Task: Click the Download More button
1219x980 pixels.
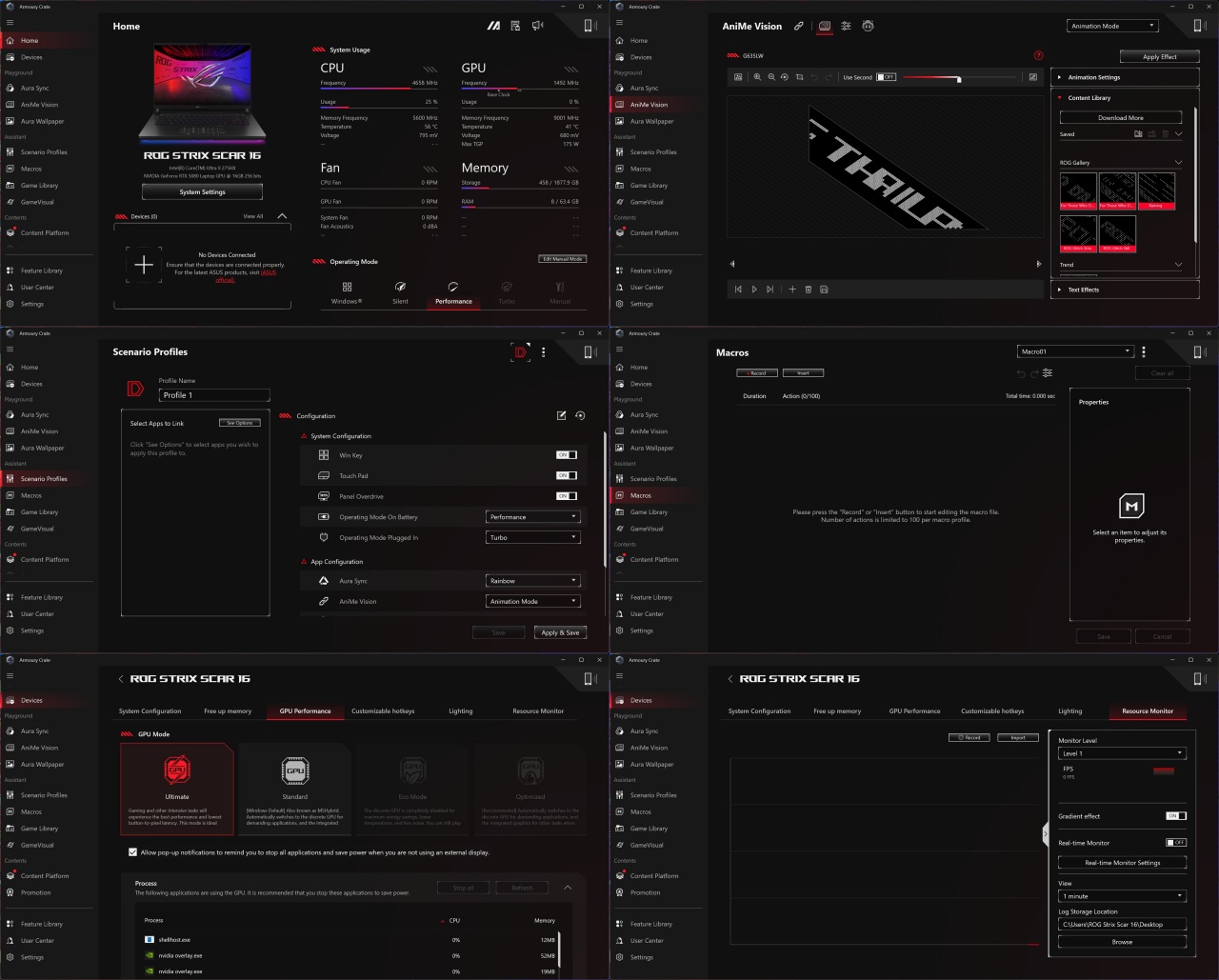Action: pos(1121,118)
